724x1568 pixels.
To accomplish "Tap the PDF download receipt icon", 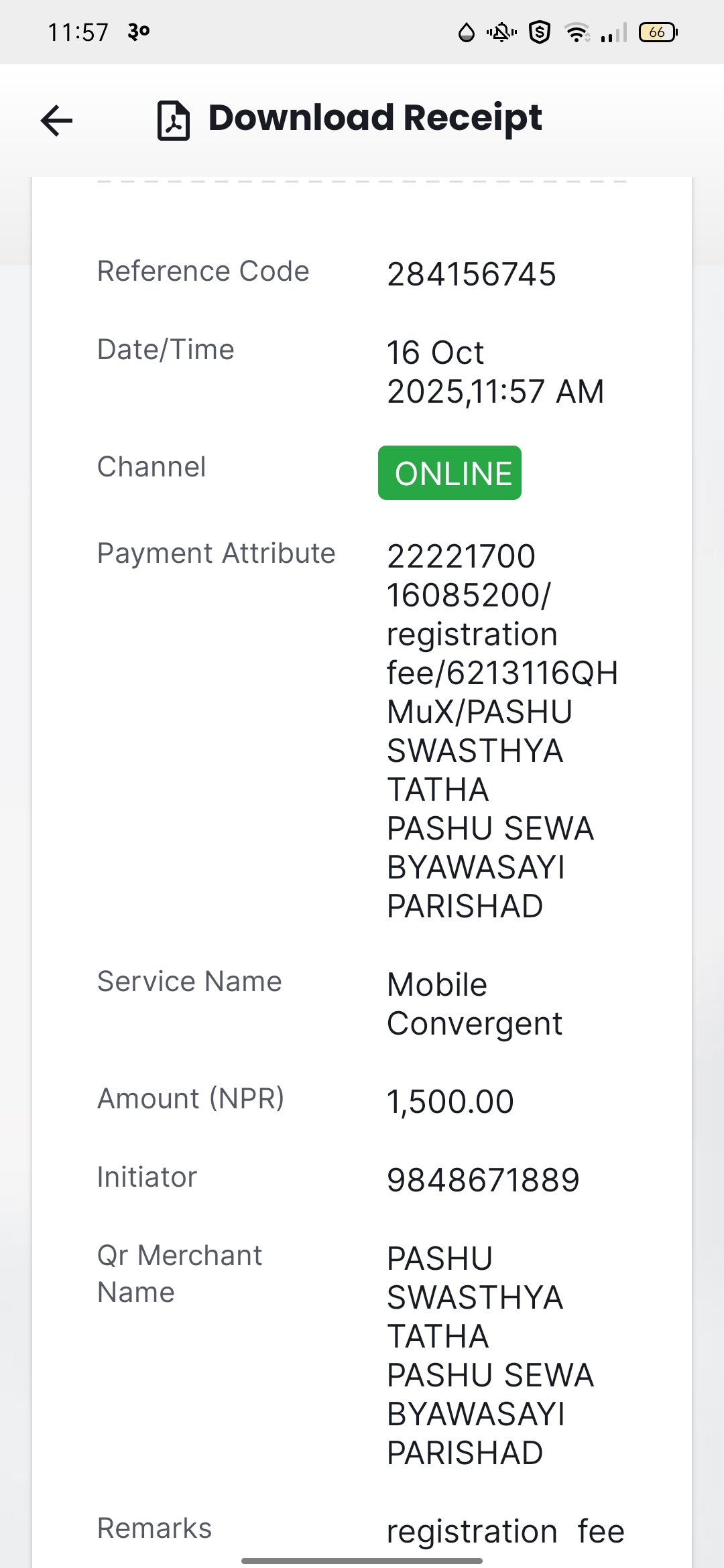I will [174, 121].
